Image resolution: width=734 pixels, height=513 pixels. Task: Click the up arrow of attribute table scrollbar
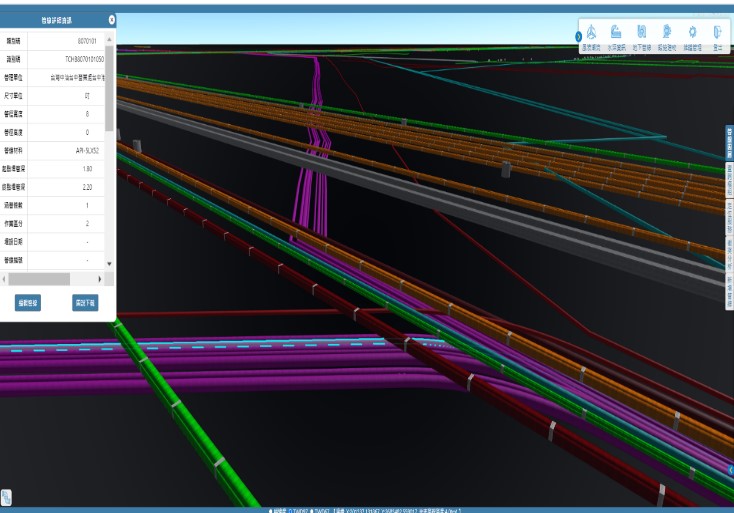109,39
